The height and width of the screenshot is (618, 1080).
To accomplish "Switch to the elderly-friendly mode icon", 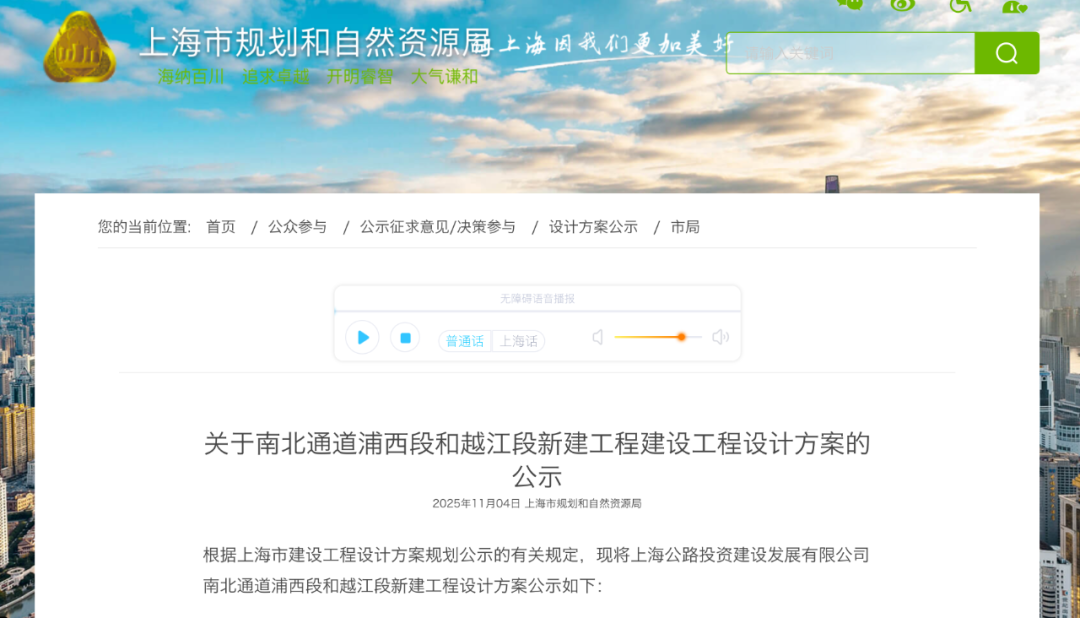I will (1015, 6).
